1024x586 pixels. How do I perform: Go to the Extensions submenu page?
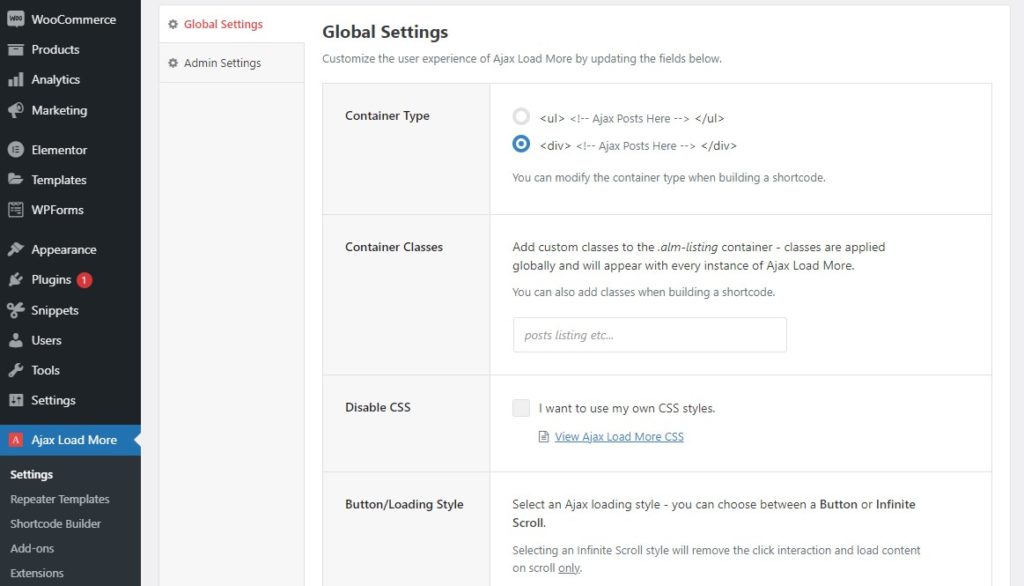(x=37, y=573)
